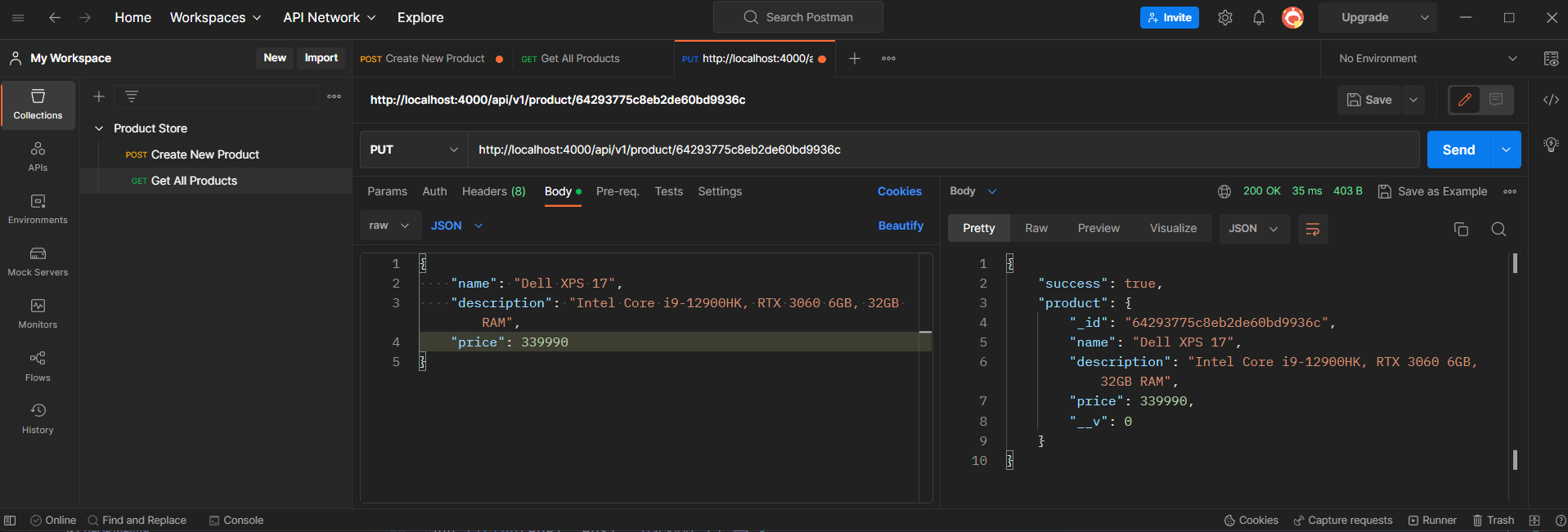Switch to edit mode pencil toggle

coord(1464,100)
